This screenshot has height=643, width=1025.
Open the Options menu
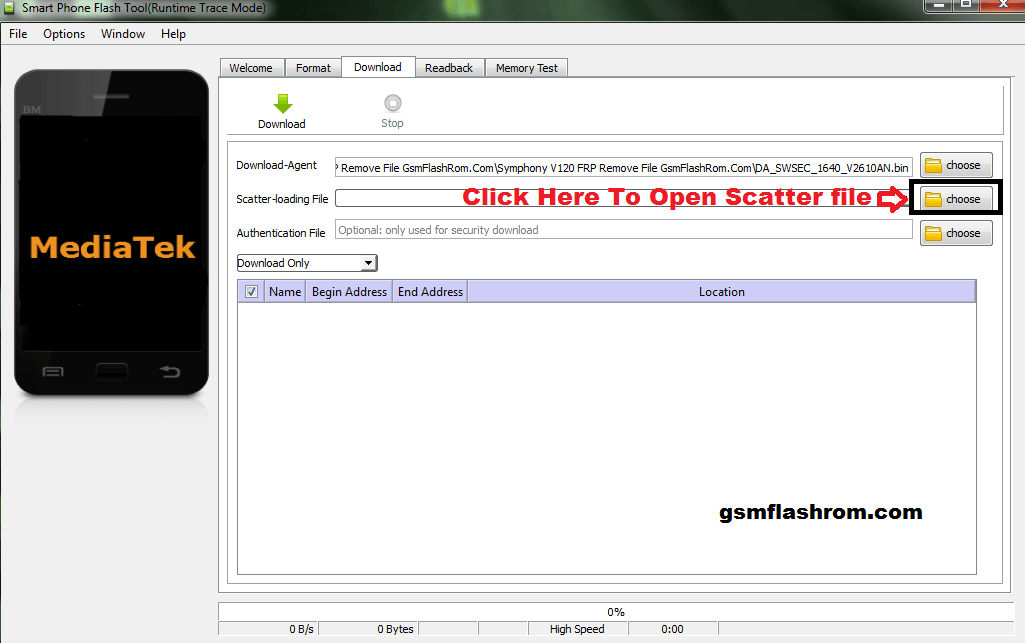pos(64,34)
